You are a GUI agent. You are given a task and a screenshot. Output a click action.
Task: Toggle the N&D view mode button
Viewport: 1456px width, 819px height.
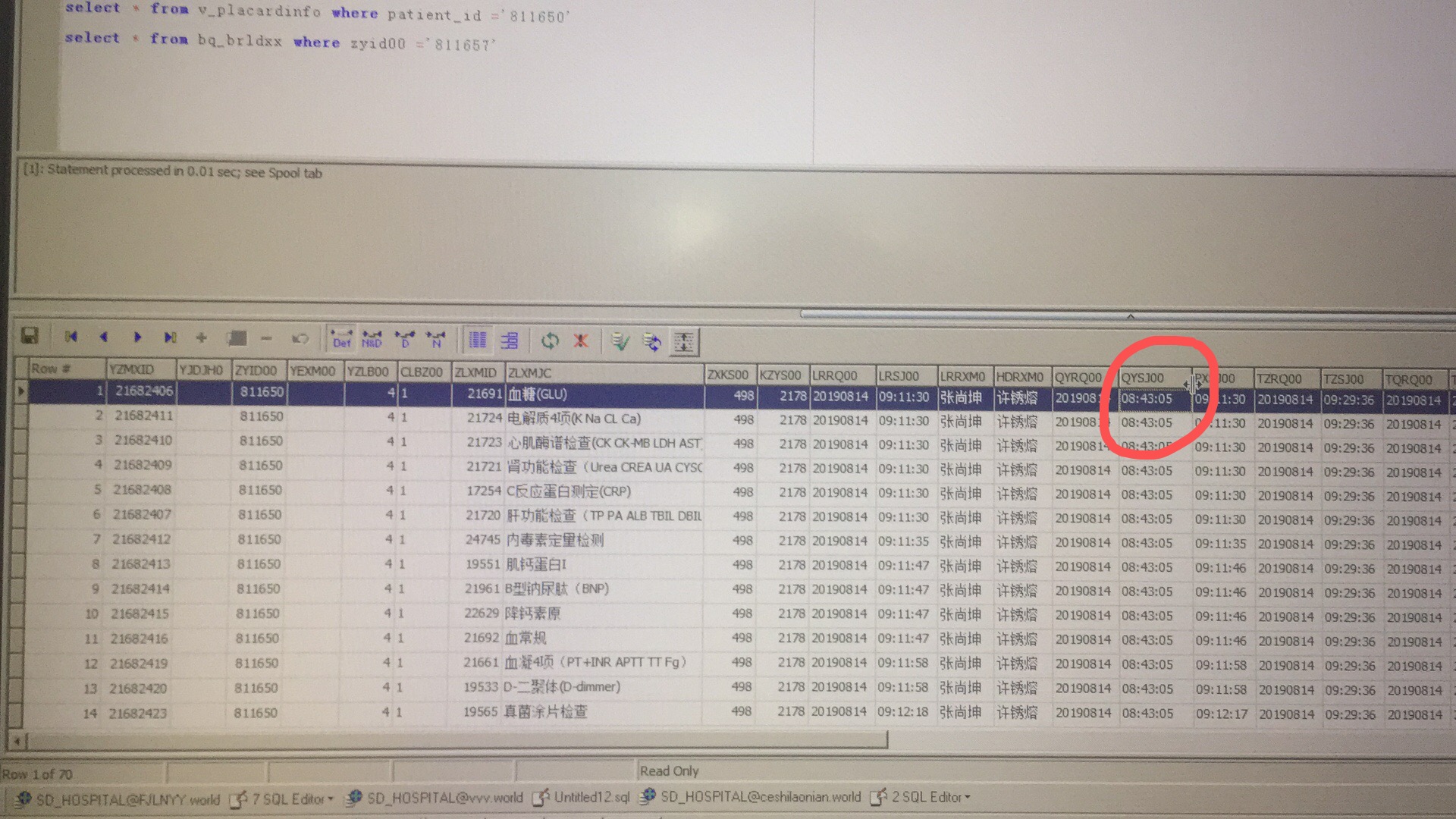[x=372, y=339]
